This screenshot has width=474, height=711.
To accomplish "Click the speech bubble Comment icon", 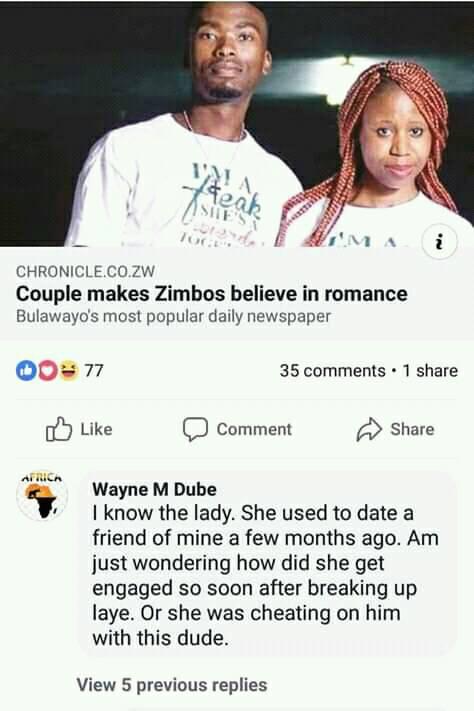I will tap(195, 429).
